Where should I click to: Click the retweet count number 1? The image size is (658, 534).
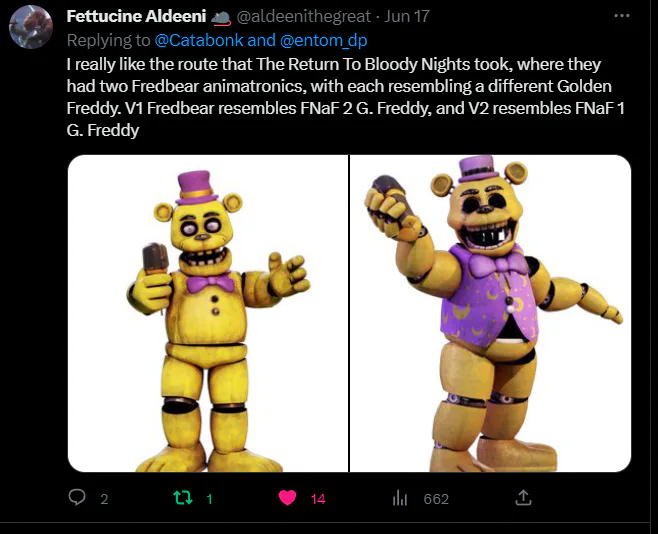[209, 499]
